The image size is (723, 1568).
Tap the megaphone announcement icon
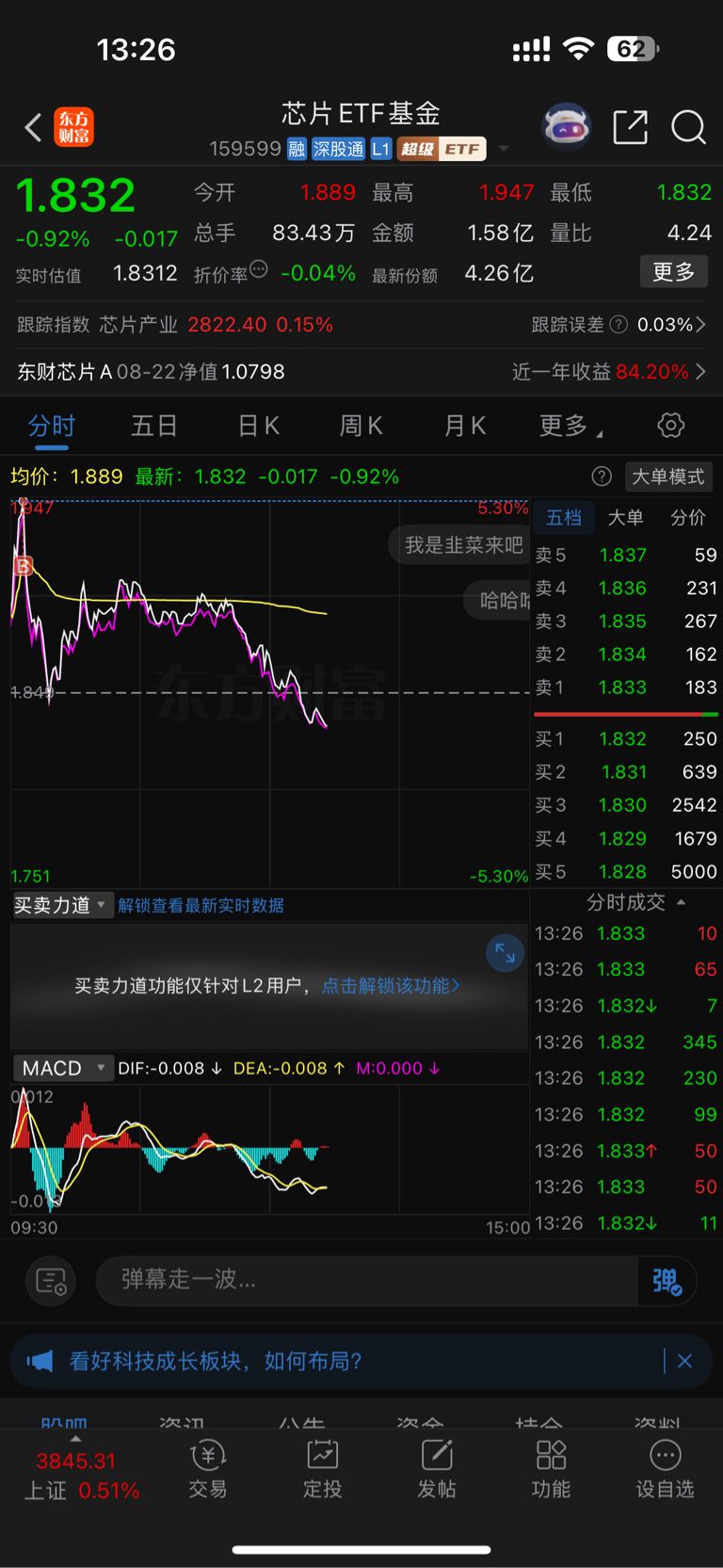coord(40,1361)
